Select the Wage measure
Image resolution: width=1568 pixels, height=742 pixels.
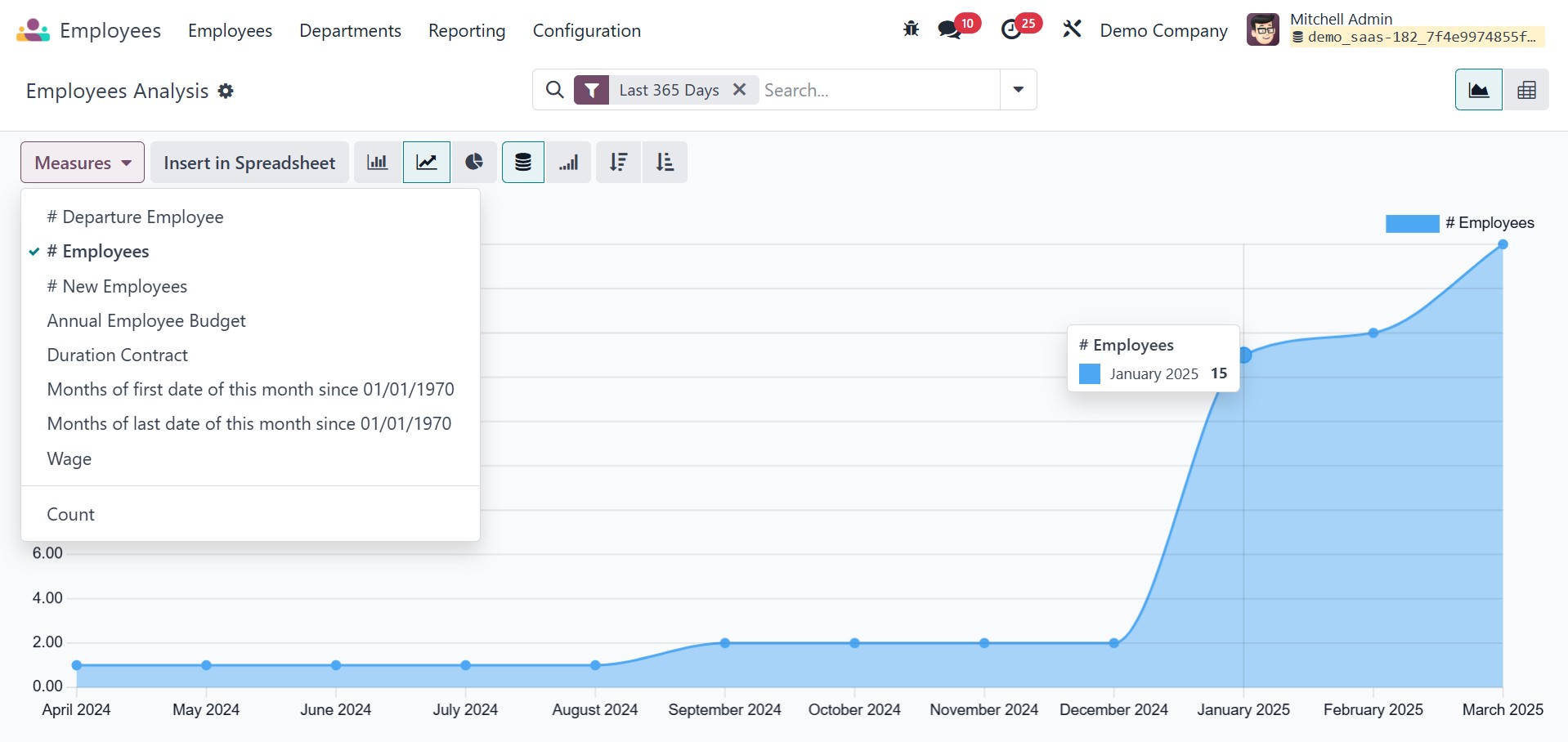click(x=69, y=459)
